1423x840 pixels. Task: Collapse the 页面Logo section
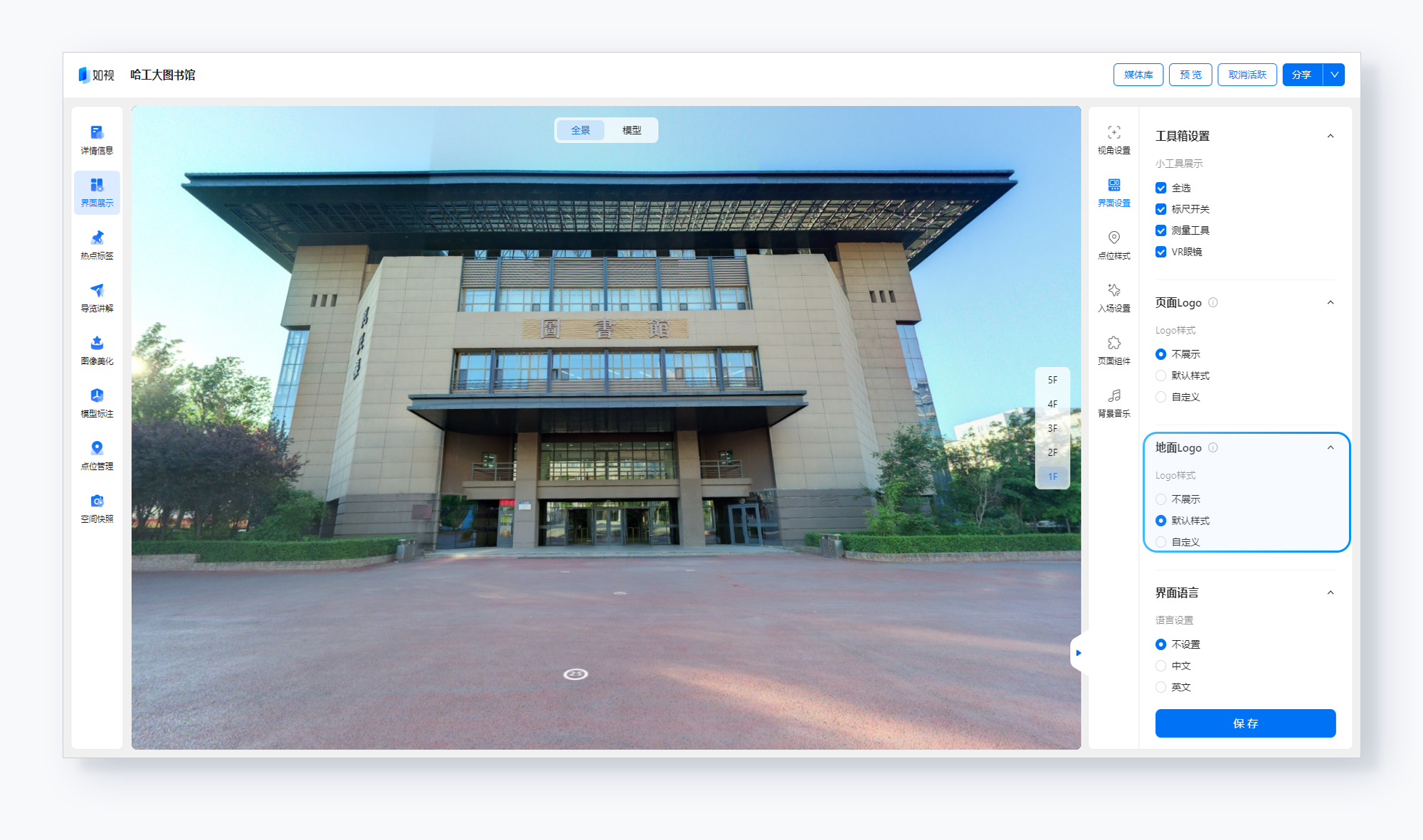[1331, 302]
